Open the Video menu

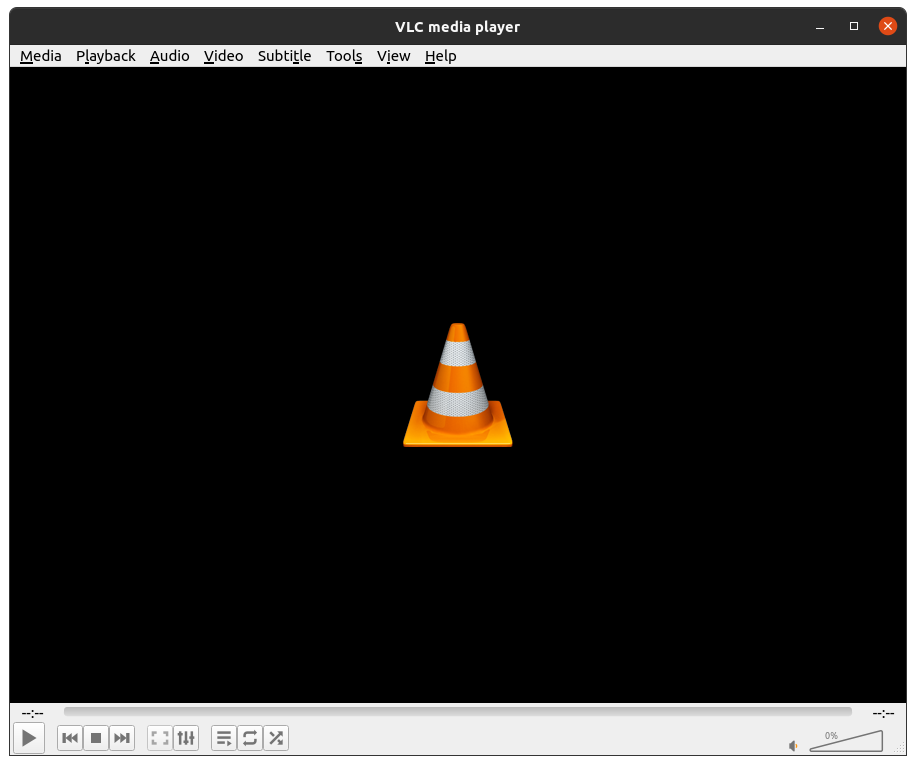[x=223, y=56]
